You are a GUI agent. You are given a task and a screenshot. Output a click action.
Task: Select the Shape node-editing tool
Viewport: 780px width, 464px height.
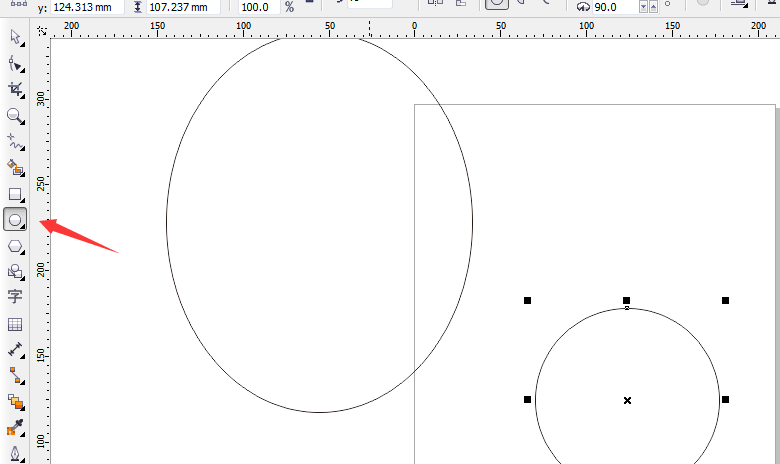click(15, 64)
